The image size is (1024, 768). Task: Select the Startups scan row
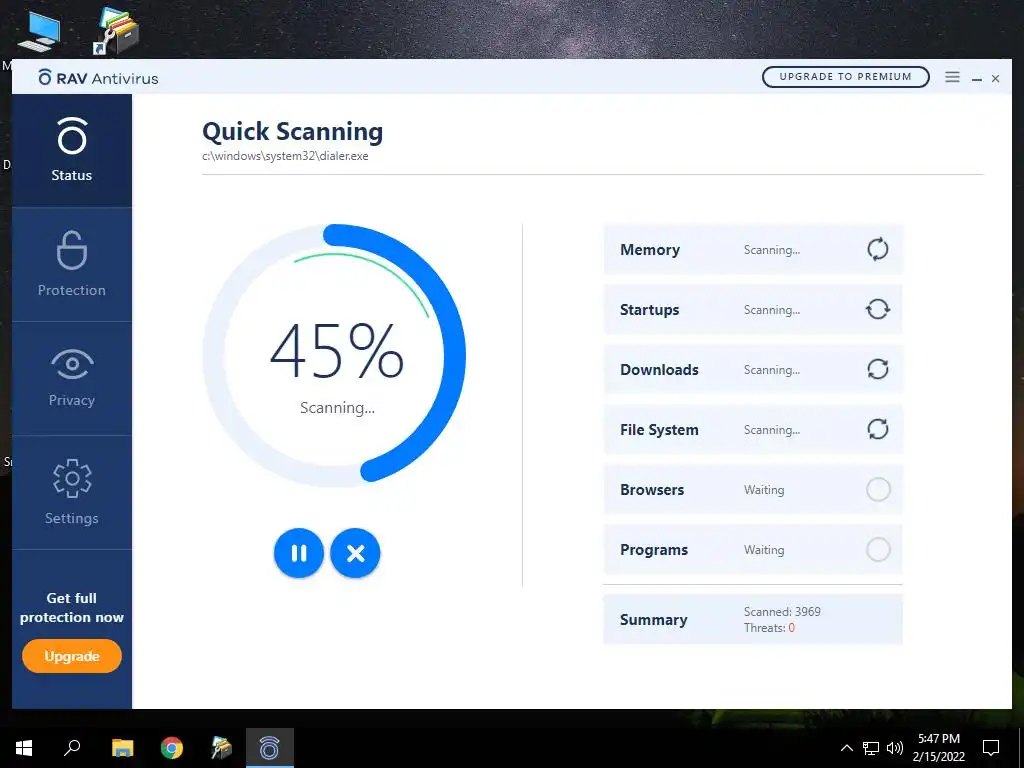click(x=753, y=310)
